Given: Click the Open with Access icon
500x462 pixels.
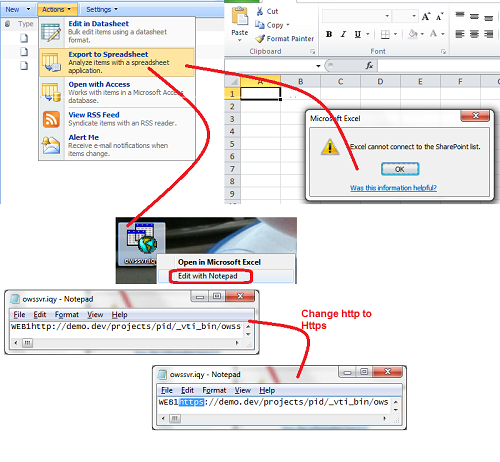Looking at the screenshot, I should coord(51,93).
